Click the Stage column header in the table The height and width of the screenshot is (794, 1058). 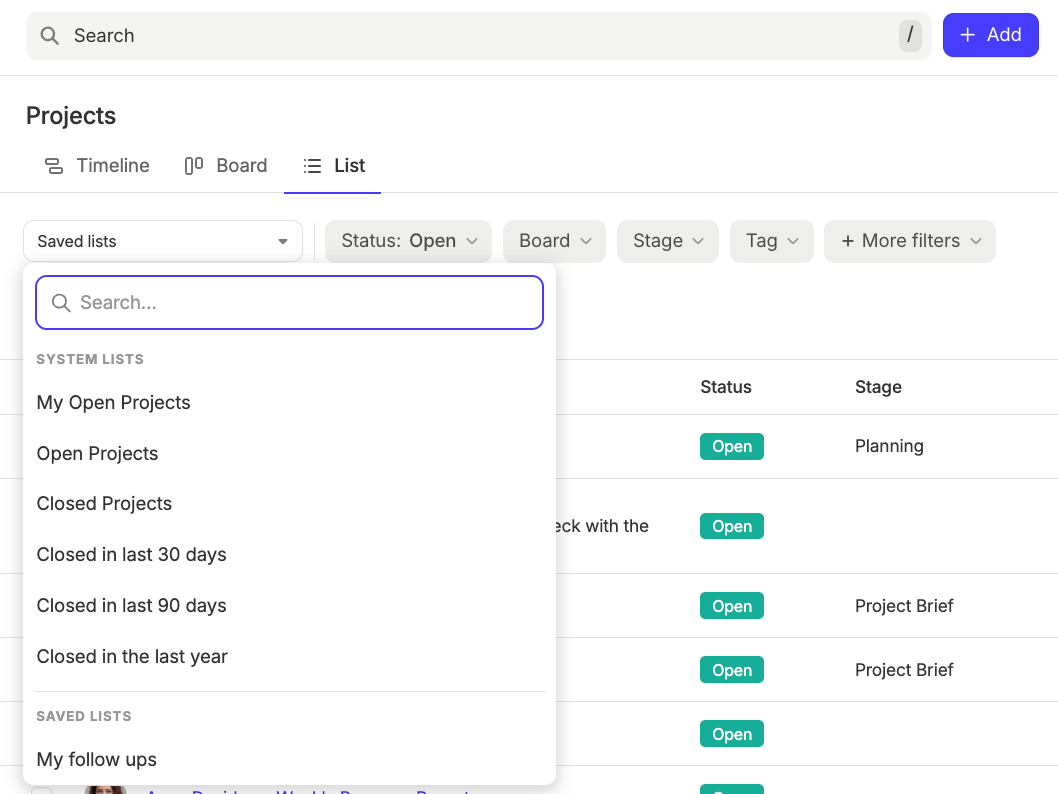coord(879,387)
